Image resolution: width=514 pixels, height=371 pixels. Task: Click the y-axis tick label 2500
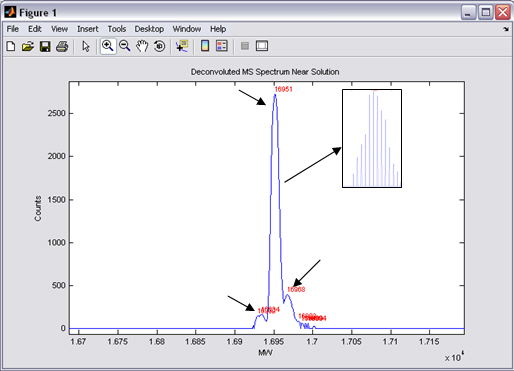(x=56, y=113)
